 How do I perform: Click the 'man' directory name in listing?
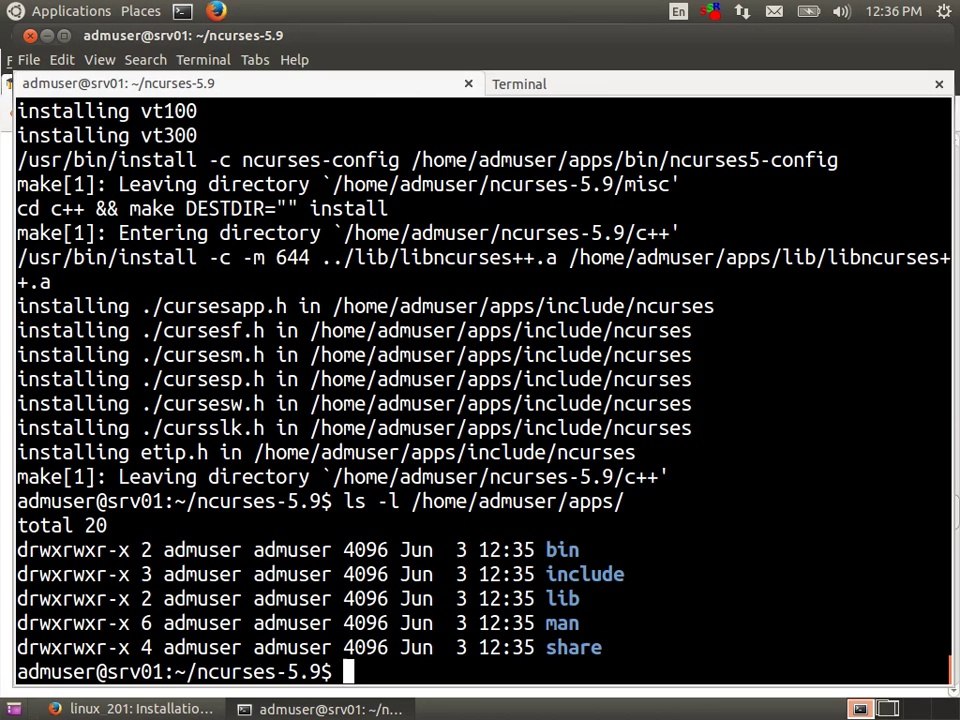click(x=563, y=623)
